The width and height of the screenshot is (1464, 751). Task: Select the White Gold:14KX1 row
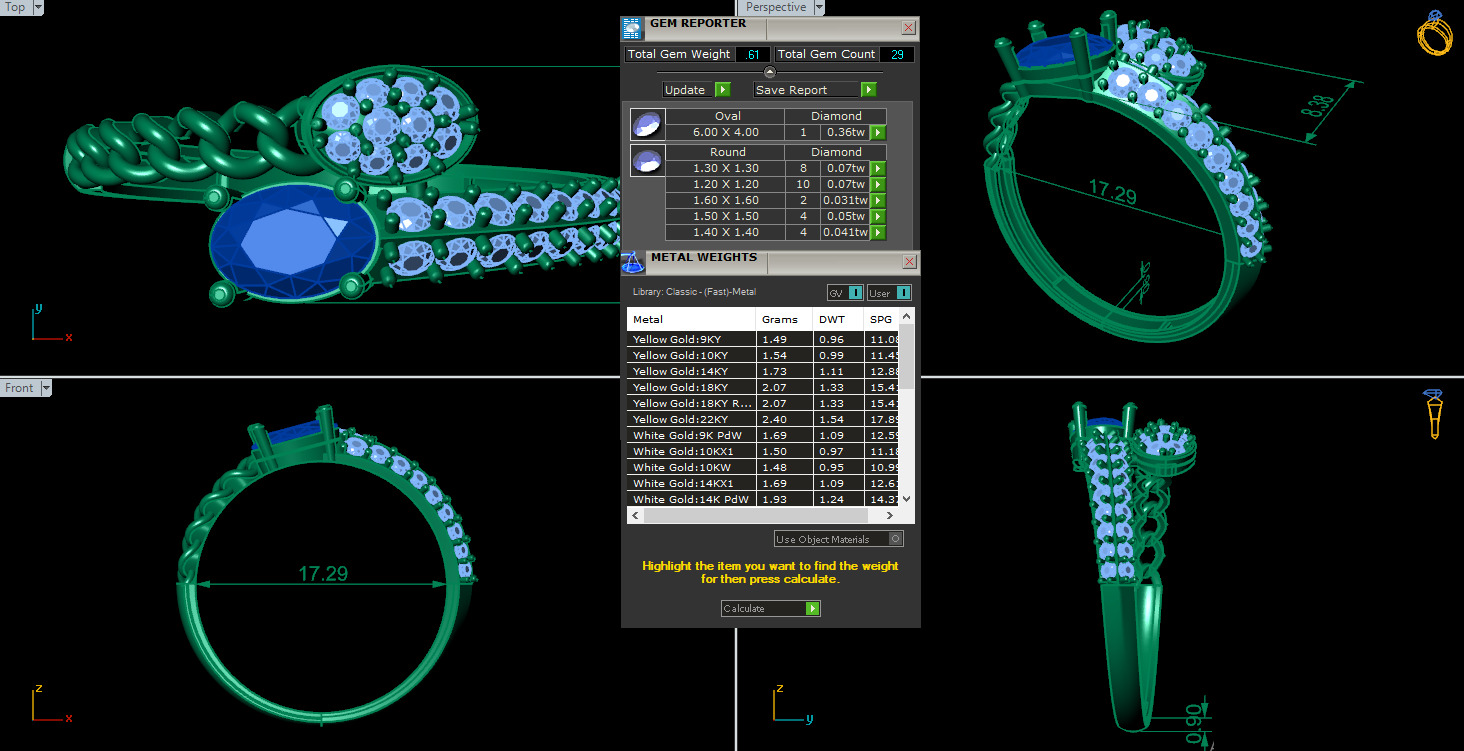tap(763, 483)
